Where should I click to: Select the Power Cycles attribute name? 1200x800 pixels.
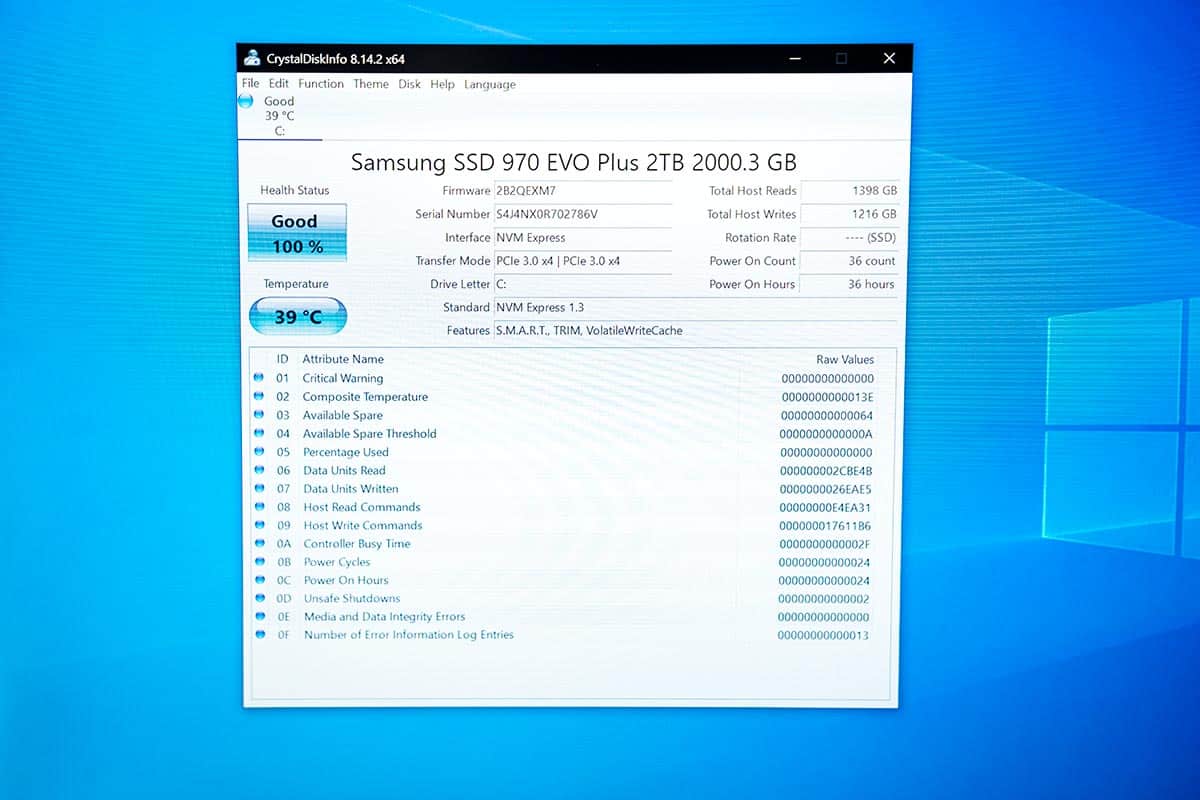337,562
